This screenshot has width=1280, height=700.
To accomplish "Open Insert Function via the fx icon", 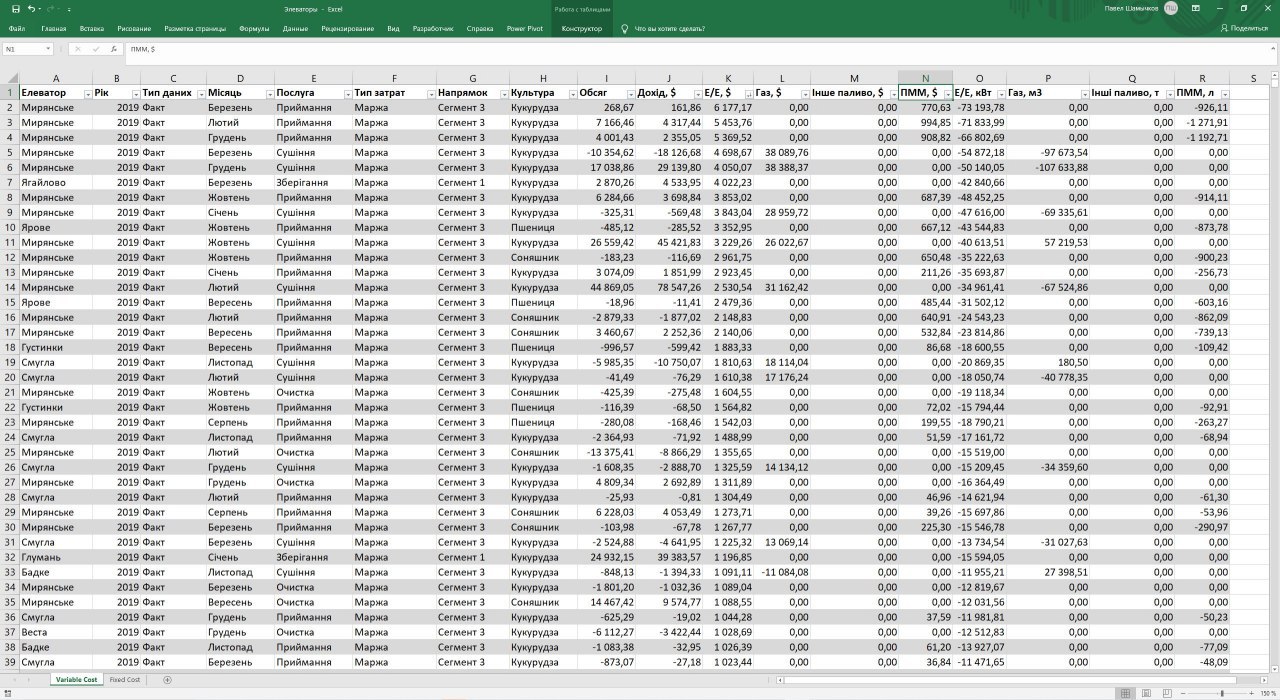I will pyautogui.click(x=114, y=48).
